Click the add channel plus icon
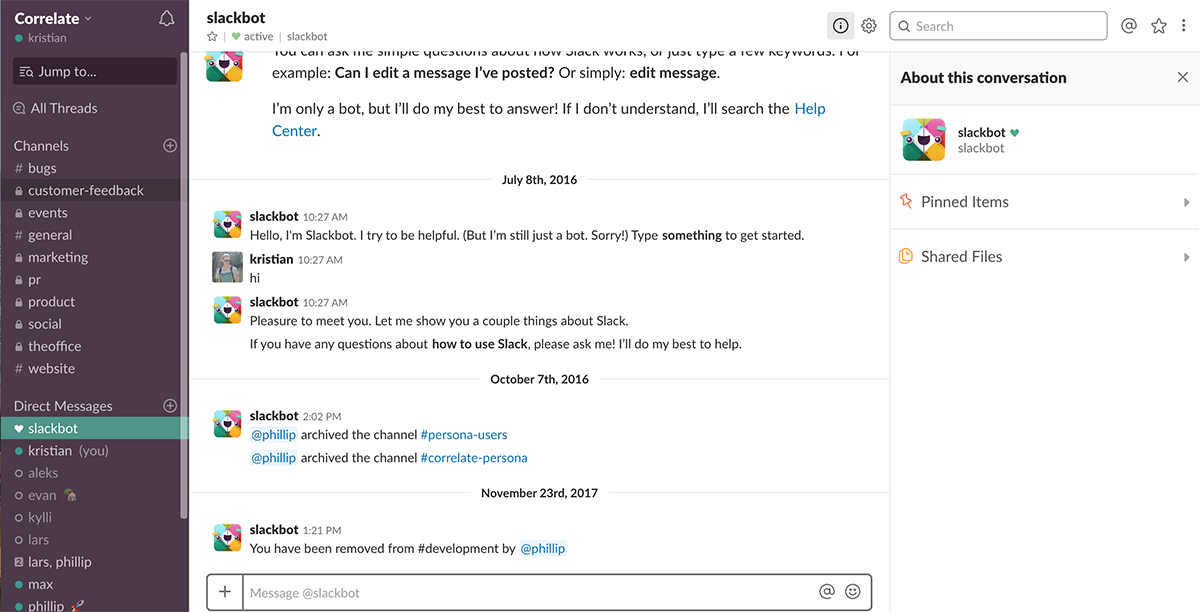 pos(170,146)
